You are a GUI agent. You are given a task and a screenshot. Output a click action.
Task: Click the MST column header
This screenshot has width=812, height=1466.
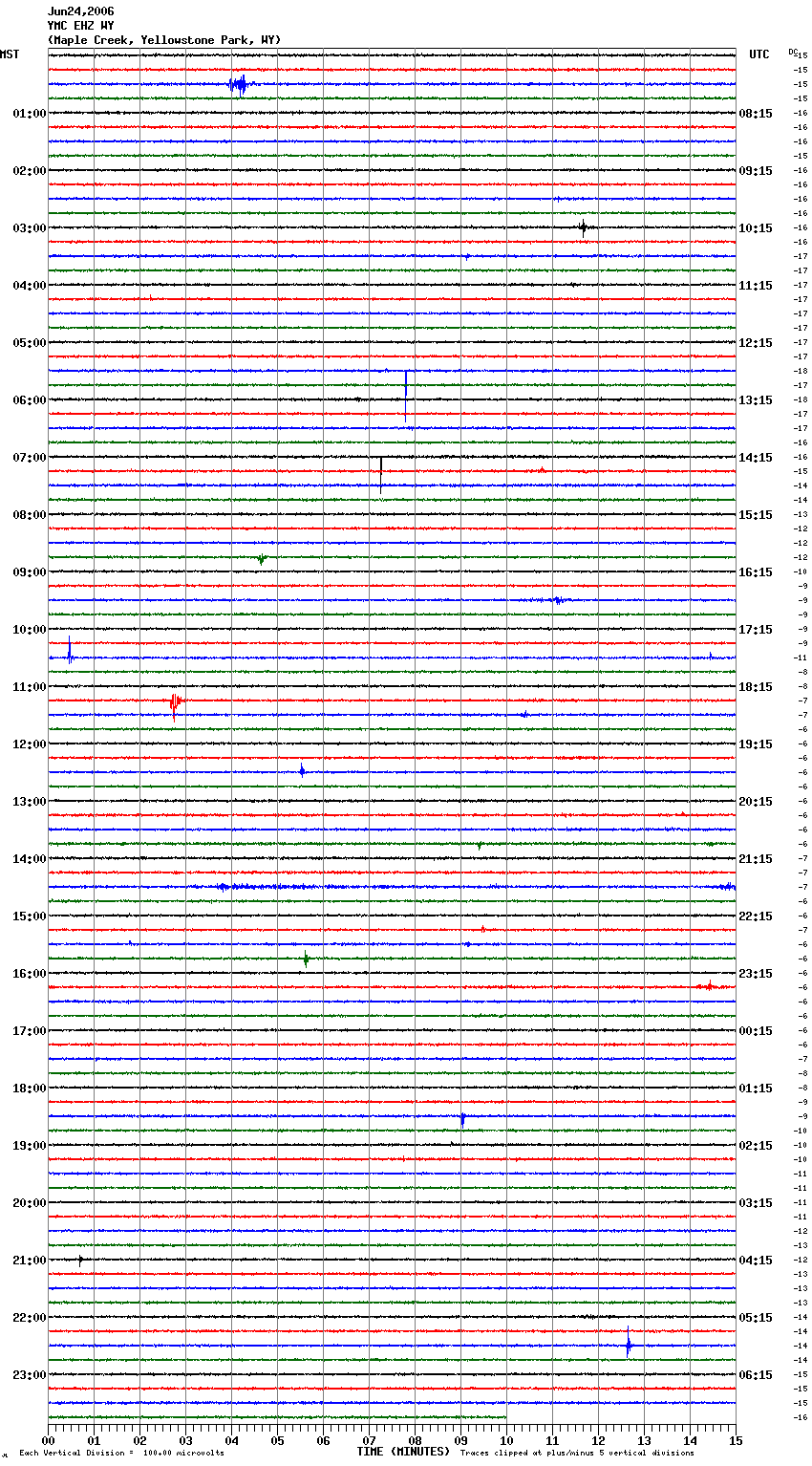pos(10,54)
